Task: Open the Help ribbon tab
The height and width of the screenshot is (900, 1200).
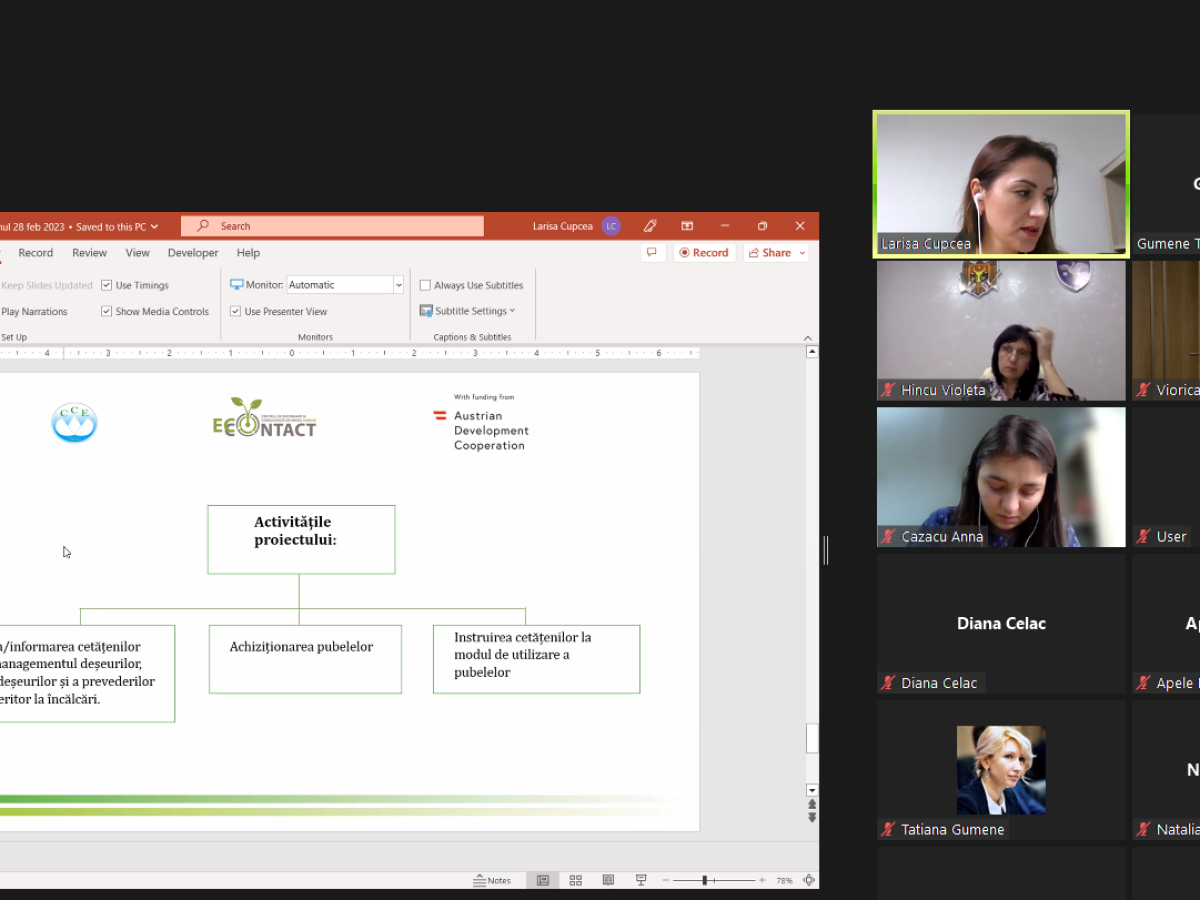Action: (248, 253)
